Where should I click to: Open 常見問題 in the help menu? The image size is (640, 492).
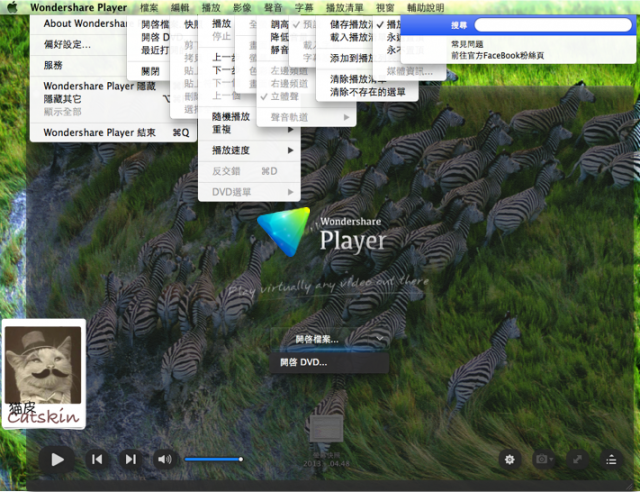(467, 44)
